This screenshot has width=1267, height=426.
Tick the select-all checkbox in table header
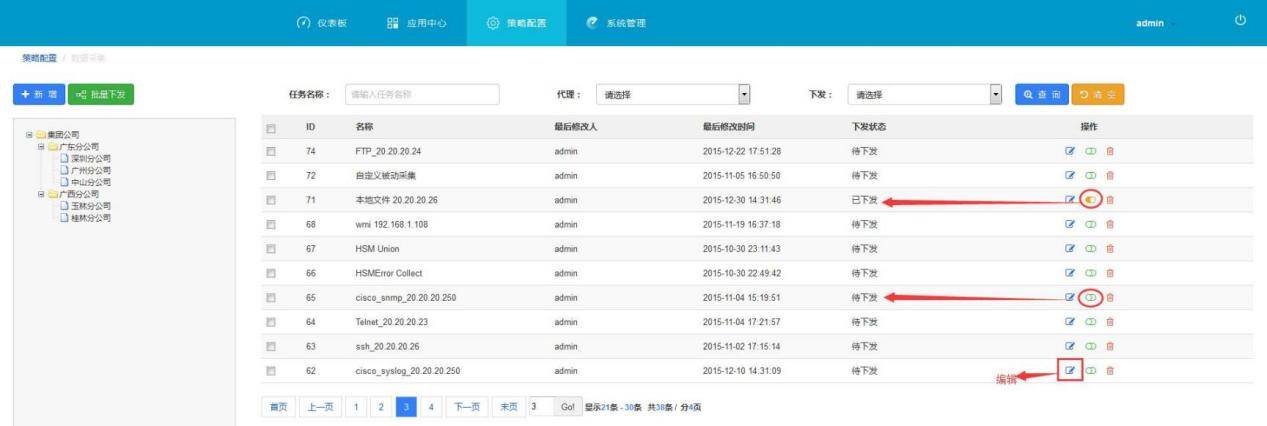(271, 128)
